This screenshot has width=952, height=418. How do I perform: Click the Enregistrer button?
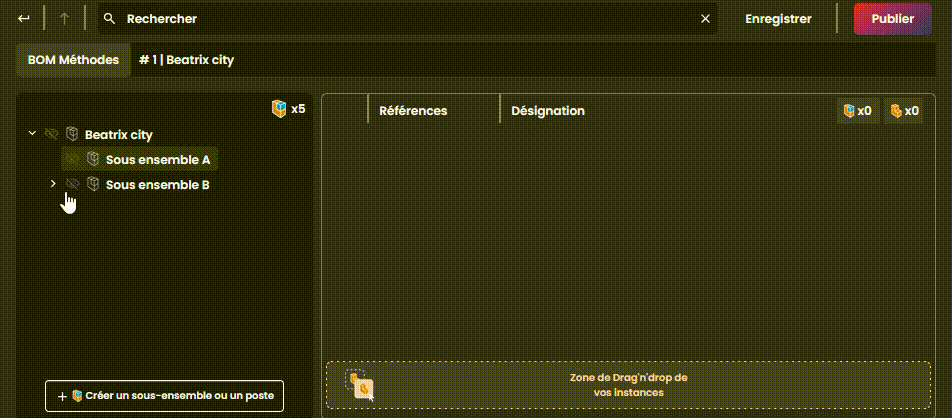pyautogui.click(x=778, y=19)
